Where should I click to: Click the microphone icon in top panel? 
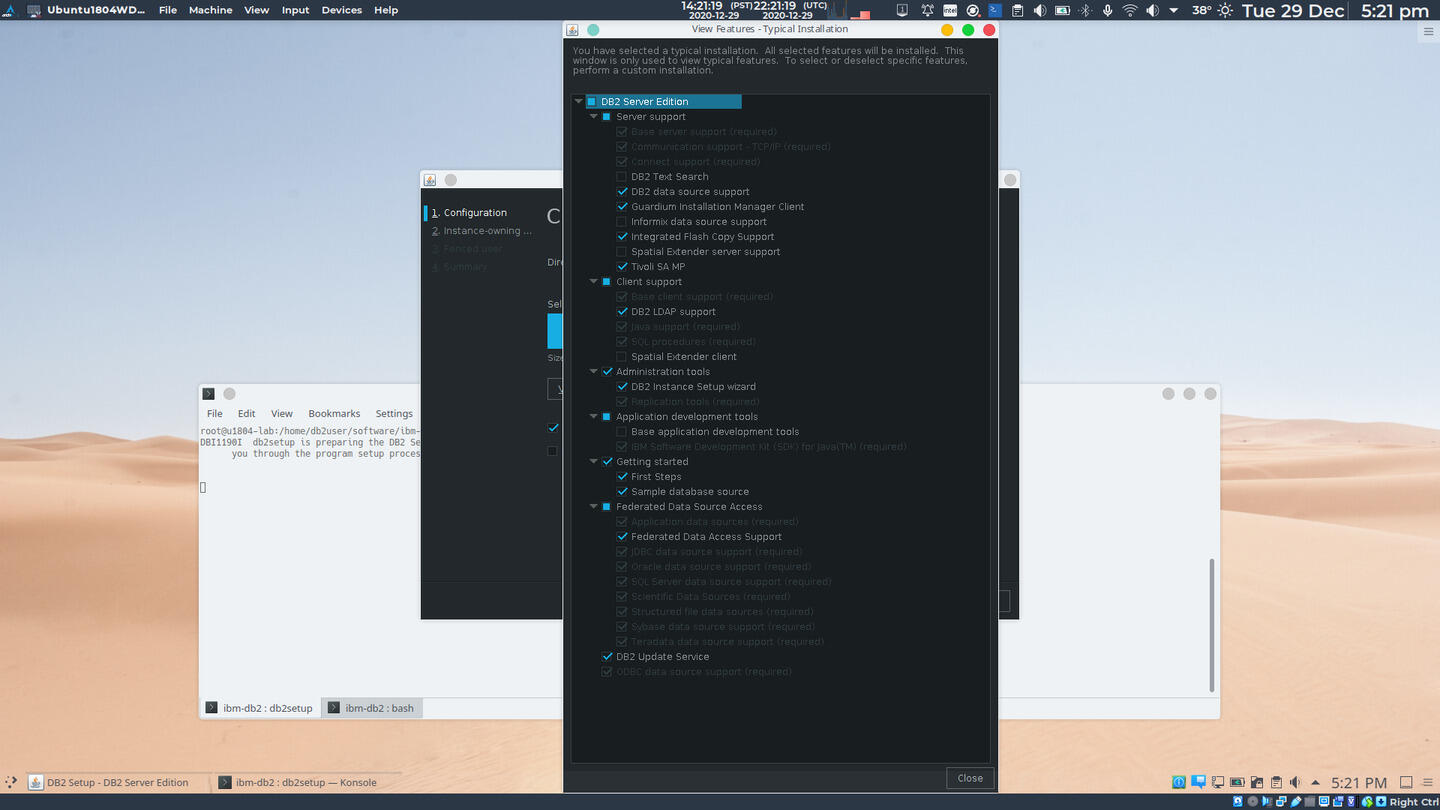point(1107,10)
